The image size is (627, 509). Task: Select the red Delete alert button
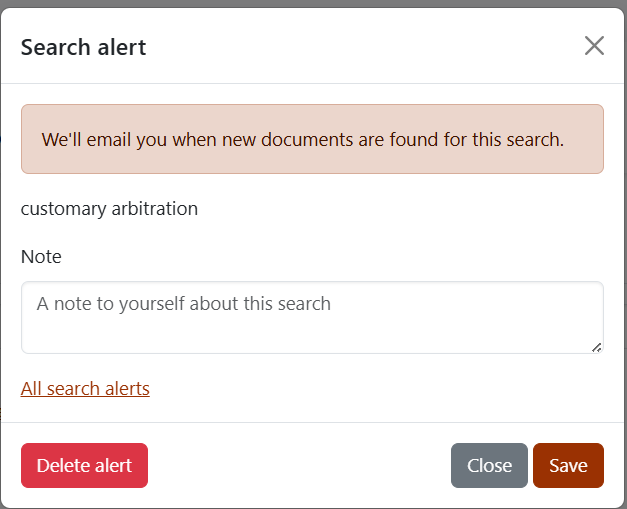pyautogui.click(x=84, y=465)
